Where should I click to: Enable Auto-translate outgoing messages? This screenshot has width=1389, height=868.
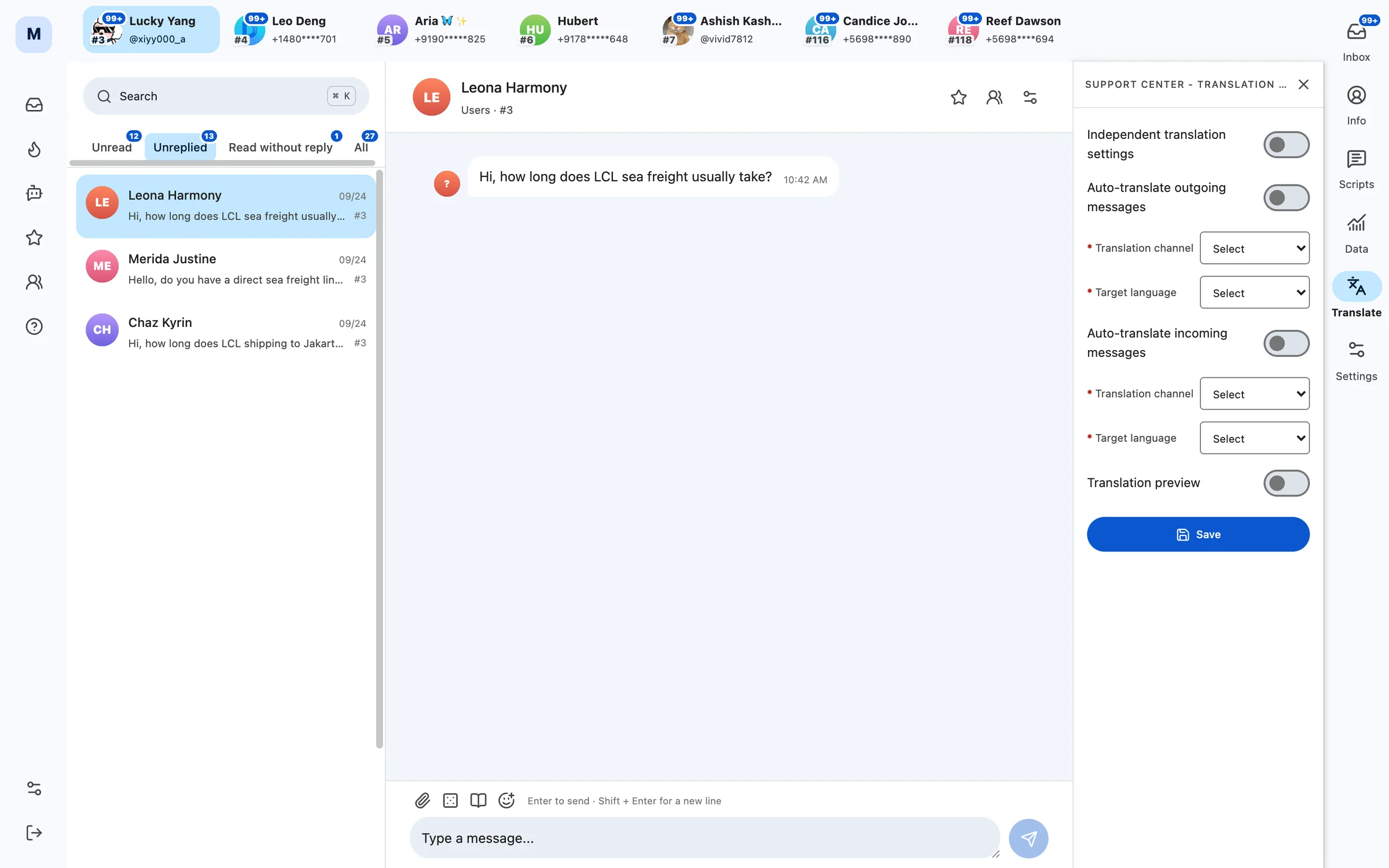(x=1286, y=197)
